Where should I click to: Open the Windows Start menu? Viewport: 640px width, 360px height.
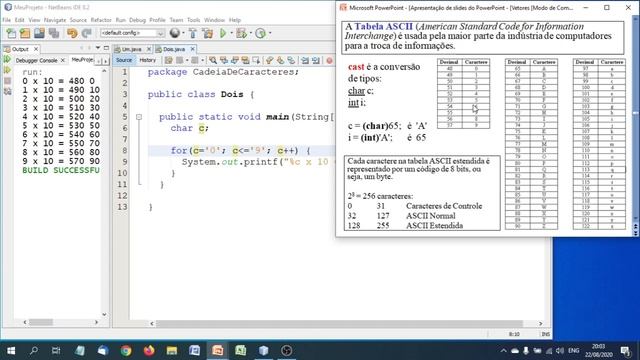coord(11,351)
